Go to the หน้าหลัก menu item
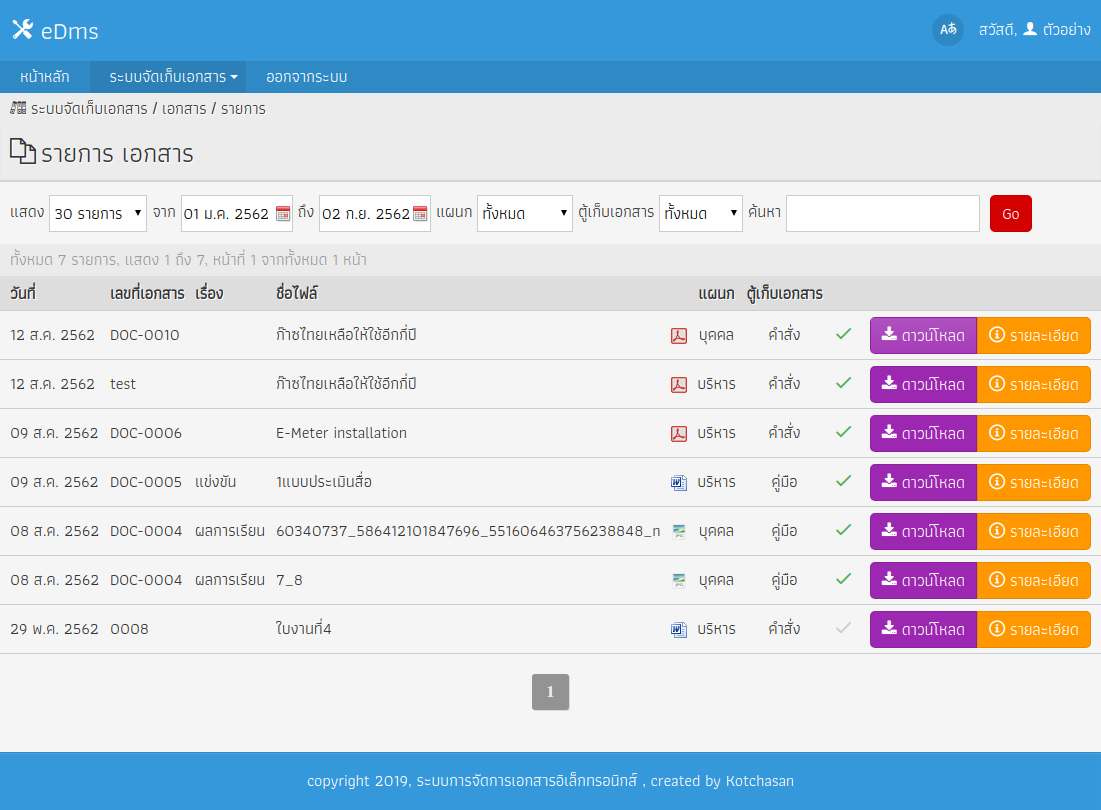Viewport: 1101px width, 810px height. coord(44,77)
